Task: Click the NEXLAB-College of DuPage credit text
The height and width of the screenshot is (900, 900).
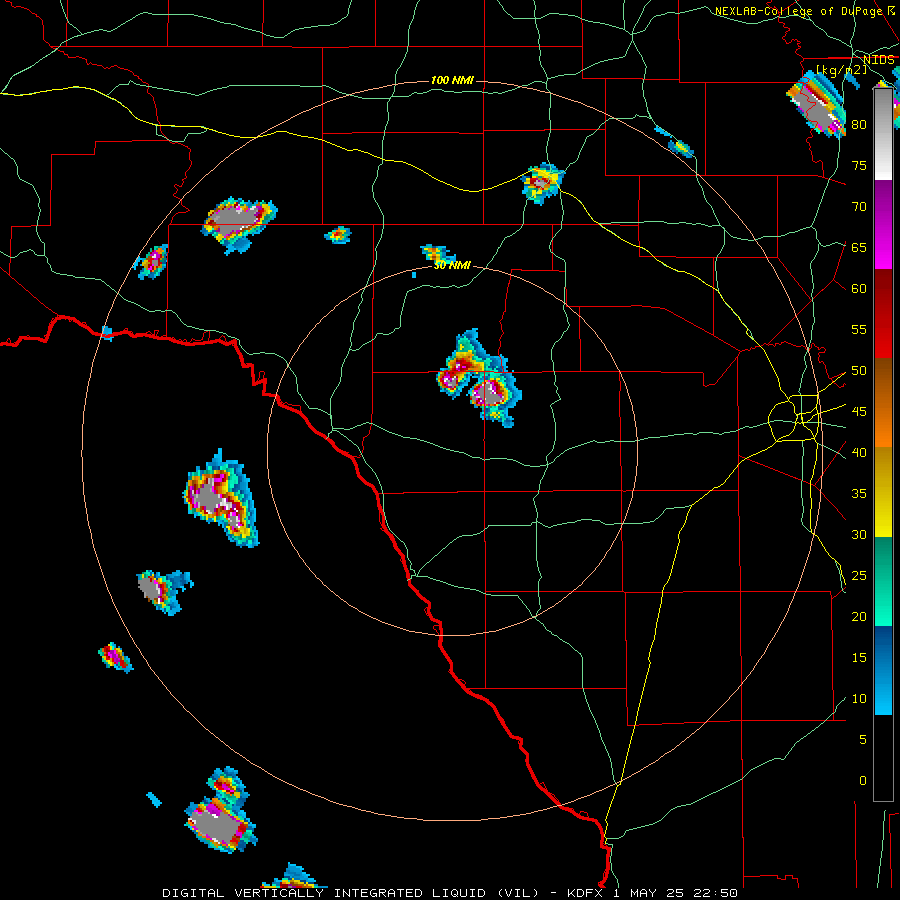Action: pyautogui.click(x=805, y=11)
